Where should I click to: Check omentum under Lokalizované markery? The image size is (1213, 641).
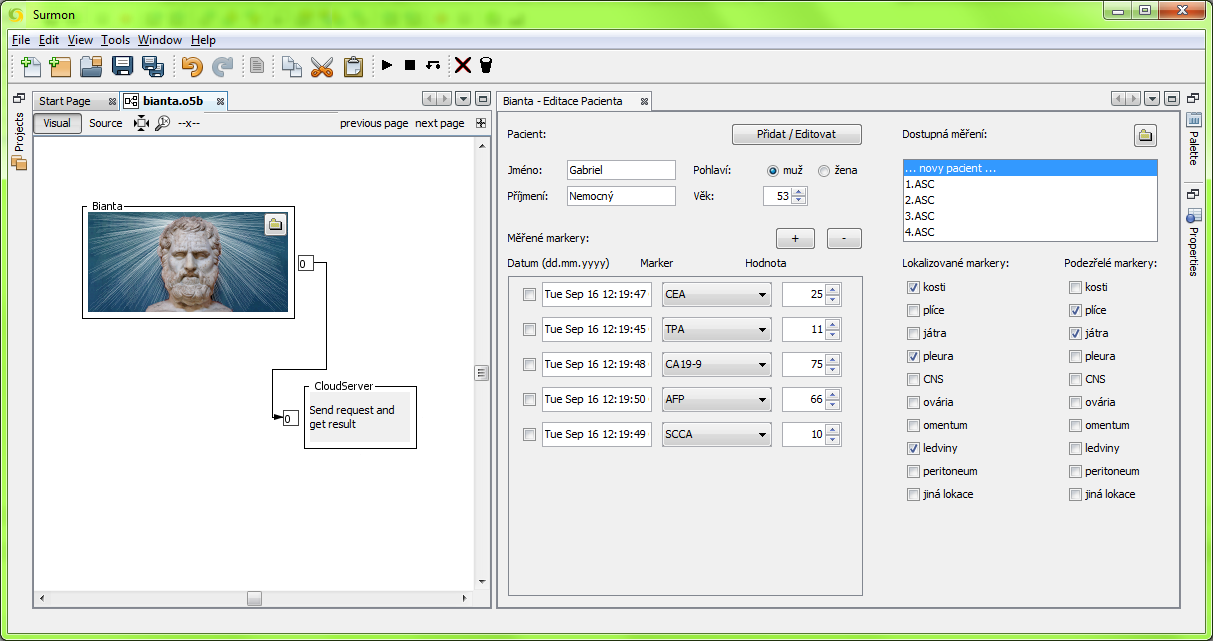click(913, 425)
